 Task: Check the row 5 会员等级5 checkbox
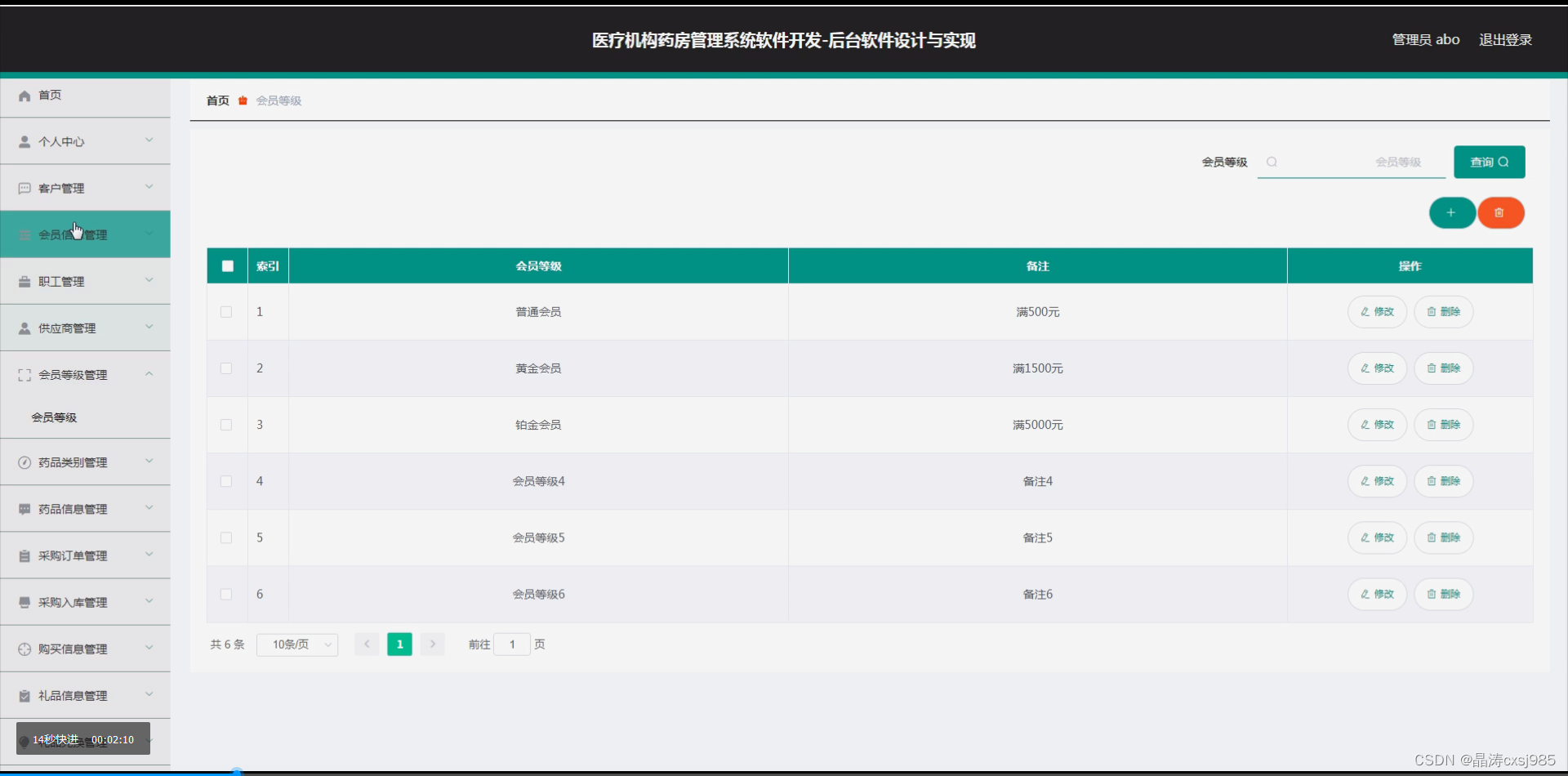226,537
